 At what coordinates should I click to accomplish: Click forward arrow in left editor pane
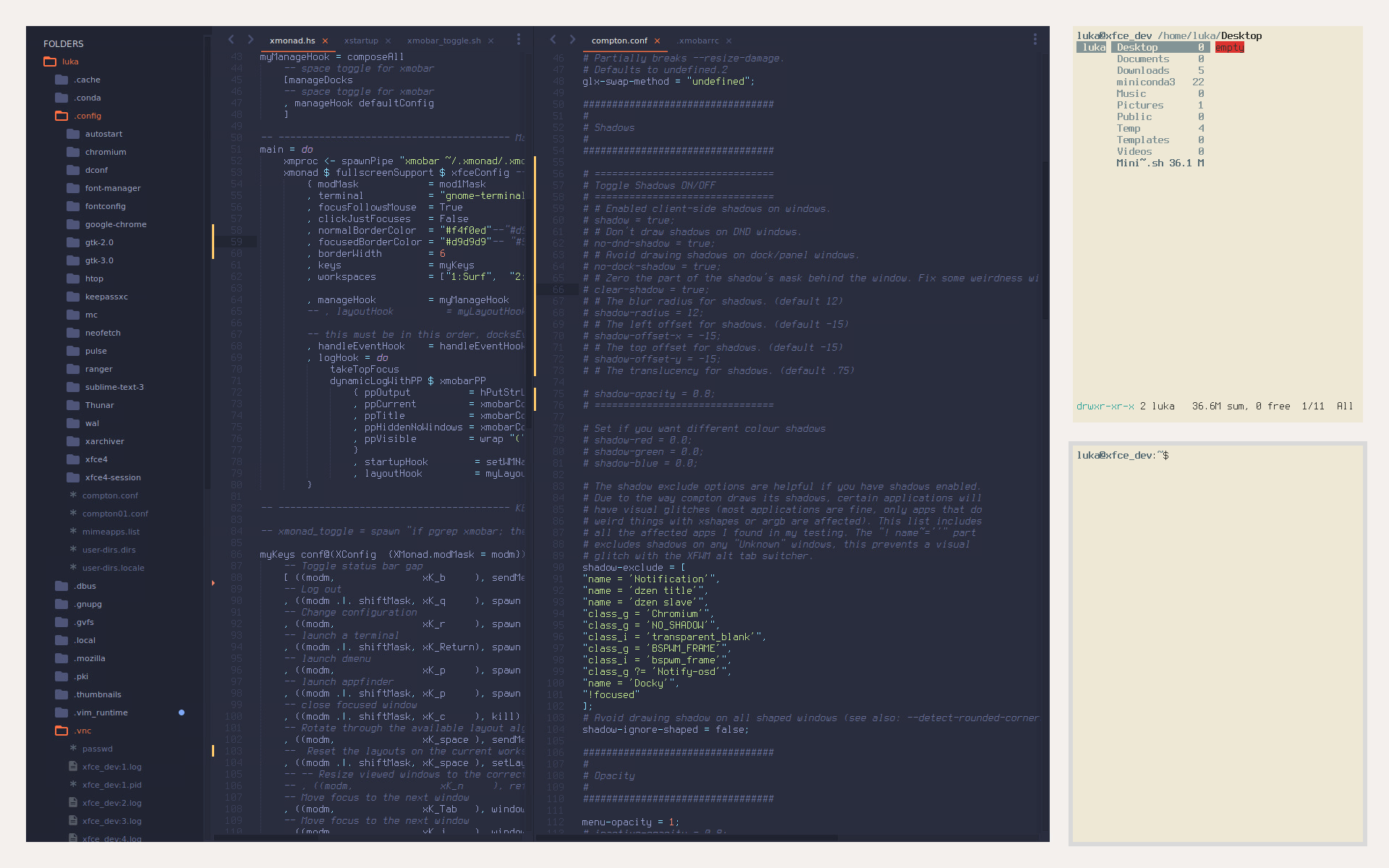tap(250, 40)
